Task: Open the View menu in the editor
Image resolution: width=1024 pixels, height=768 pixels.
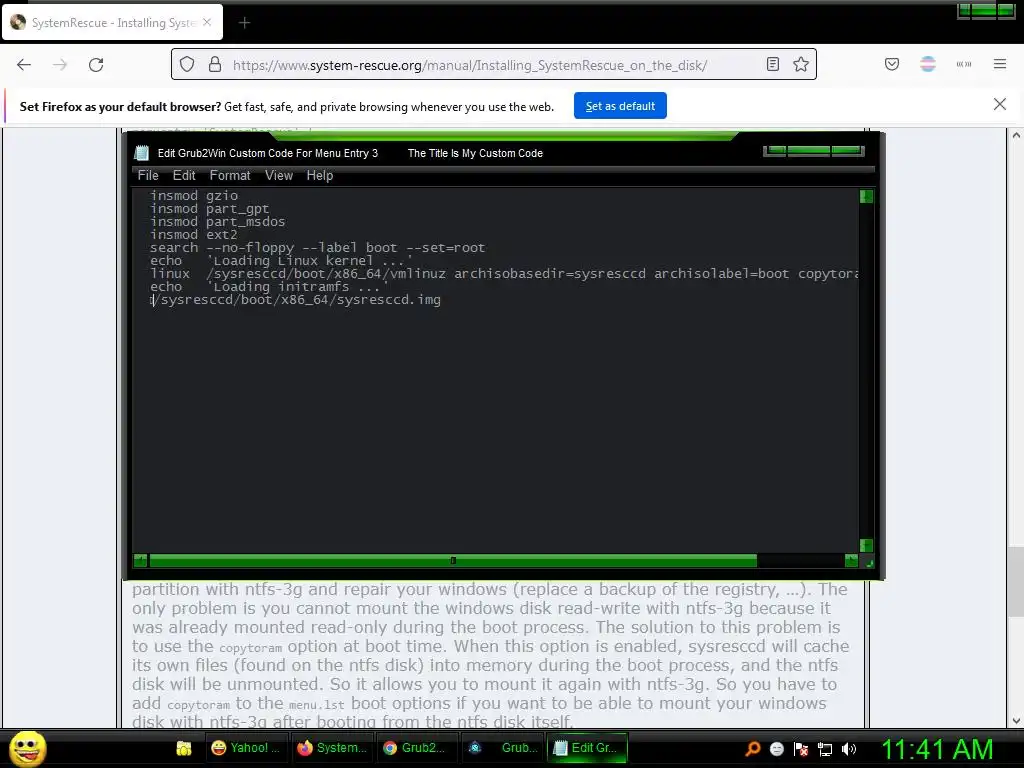Action: tap(279, 176)
